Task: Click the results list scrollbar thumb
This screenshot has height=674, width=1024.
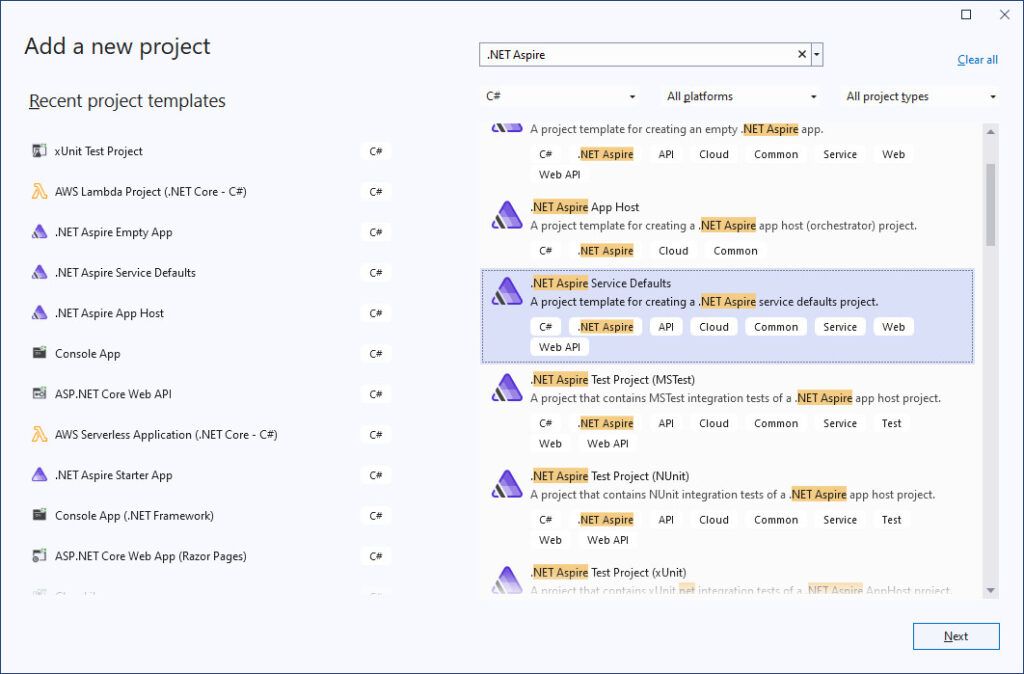Action: [991, 204]
